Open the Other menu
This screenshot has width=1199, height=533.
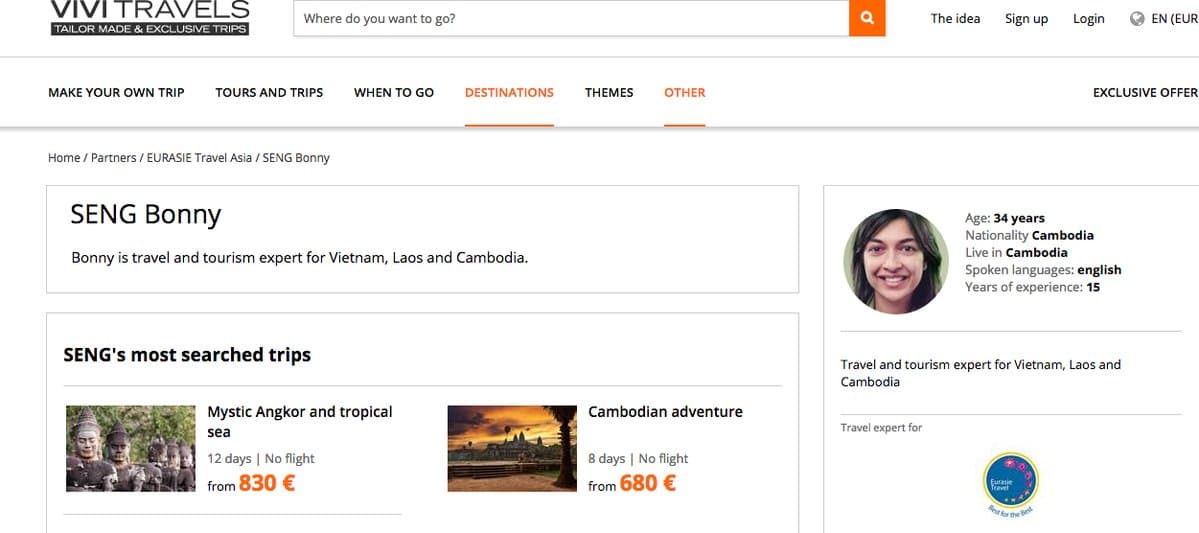pos(685,92)
